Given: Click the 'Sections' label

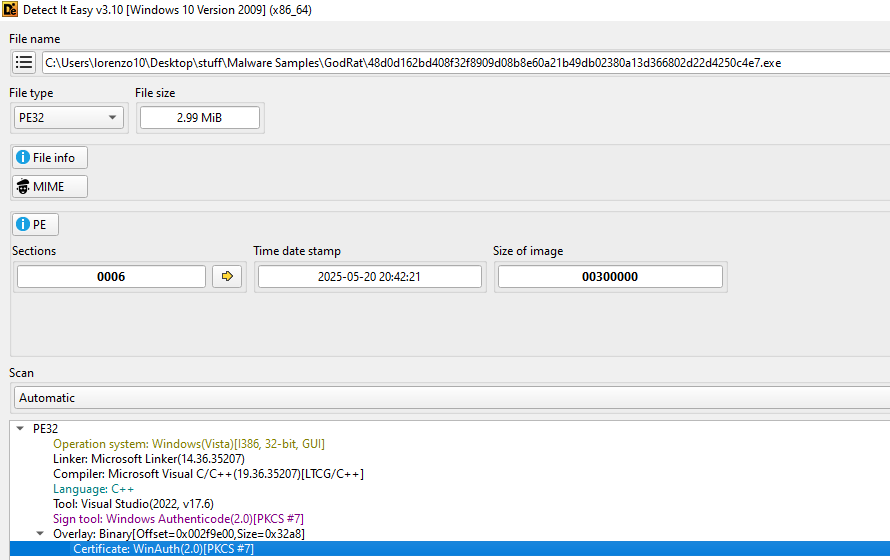Looking at the screenshot, I should [x=34, y=251].
